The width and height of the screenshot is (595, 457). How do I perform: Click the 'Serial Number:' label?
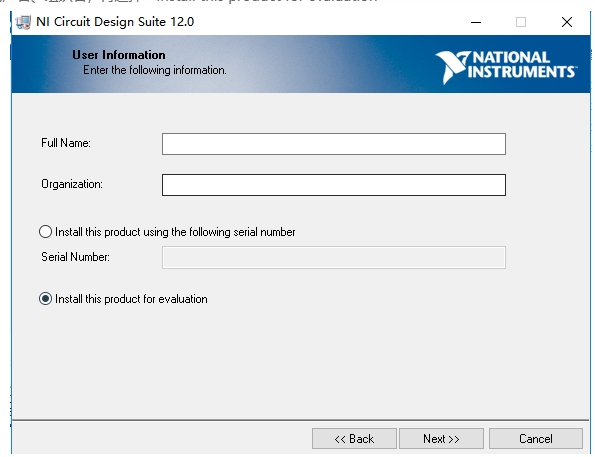pyautogui.click(x=76, y=257)
